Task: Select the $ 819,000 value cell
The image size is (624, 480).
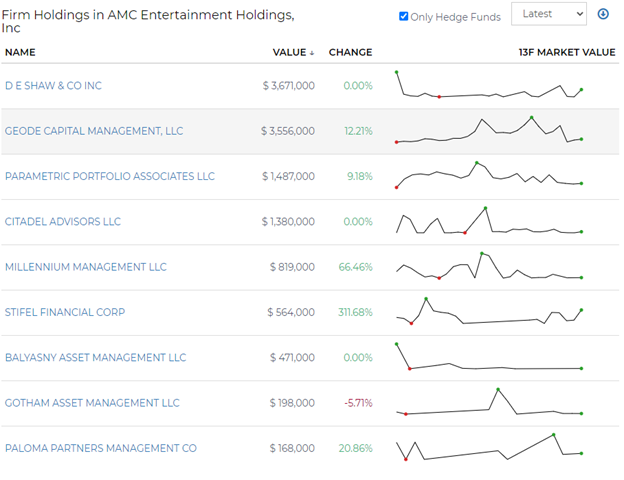Action: pyautogui.click(x=292, y=267)
